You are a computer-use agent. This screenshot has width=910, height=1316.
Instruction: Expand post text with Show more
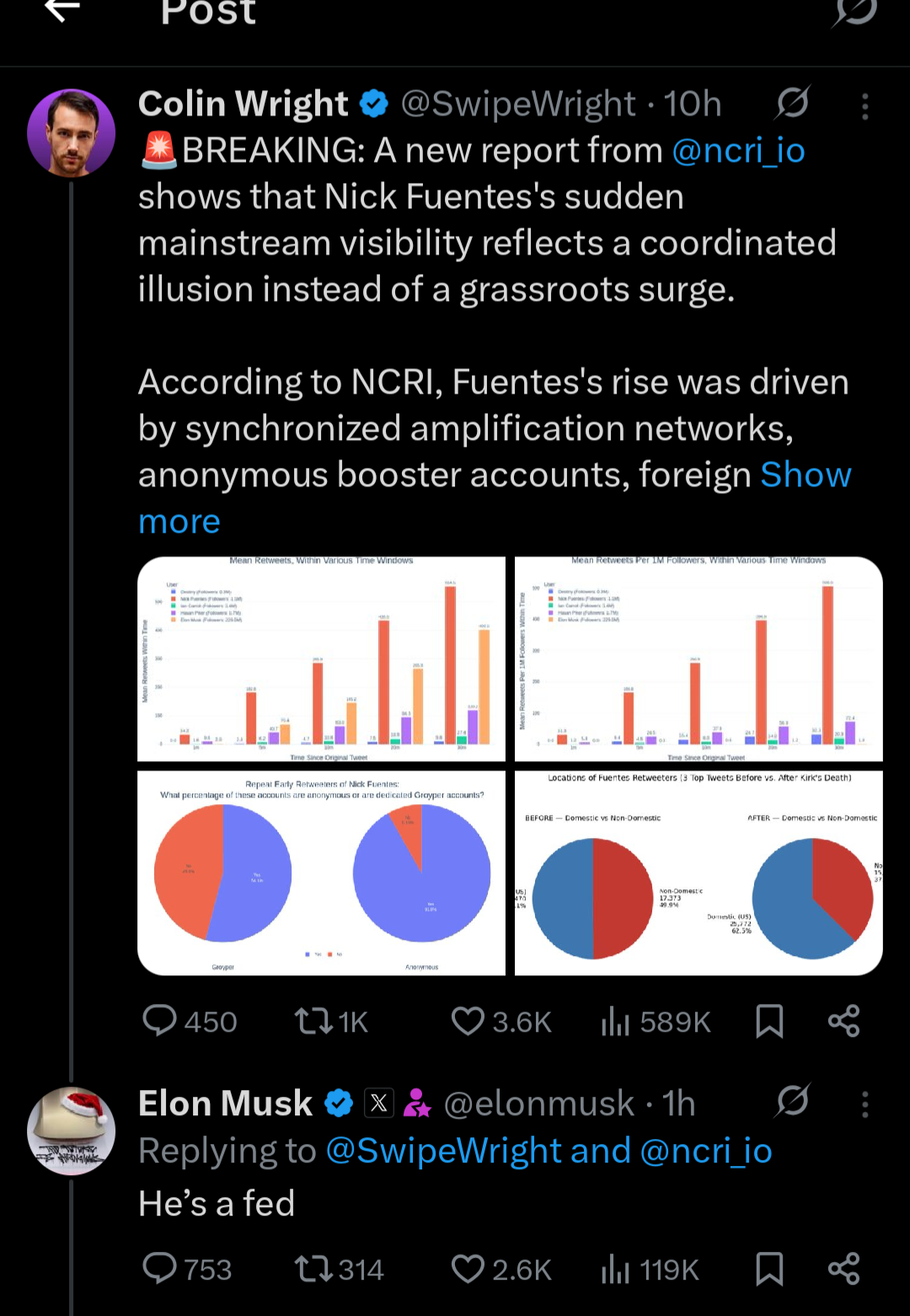179,522
